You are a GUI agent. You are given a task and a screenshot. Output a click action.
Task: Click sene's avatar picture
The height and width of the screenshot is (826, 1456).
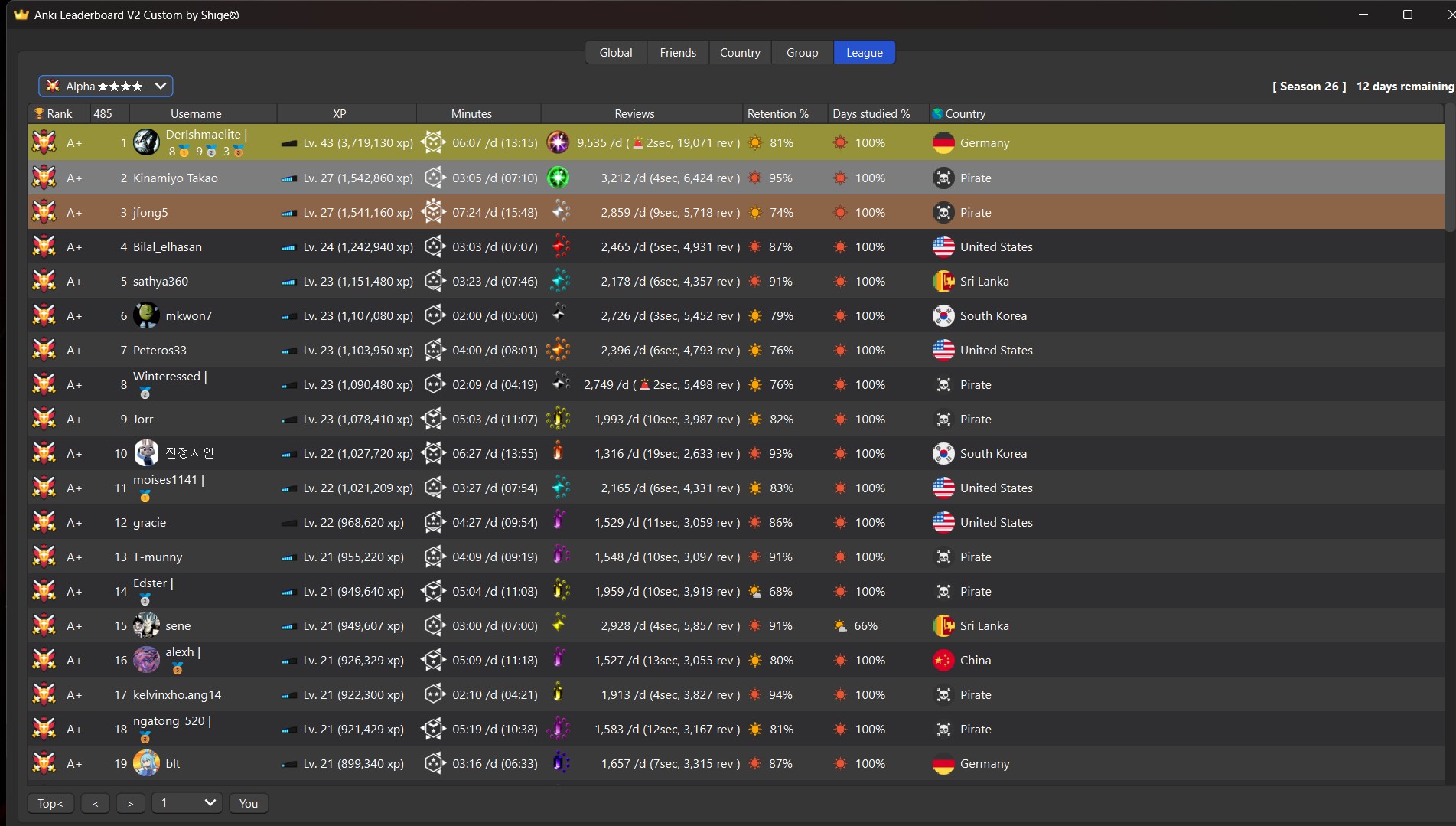pos(146,625)
